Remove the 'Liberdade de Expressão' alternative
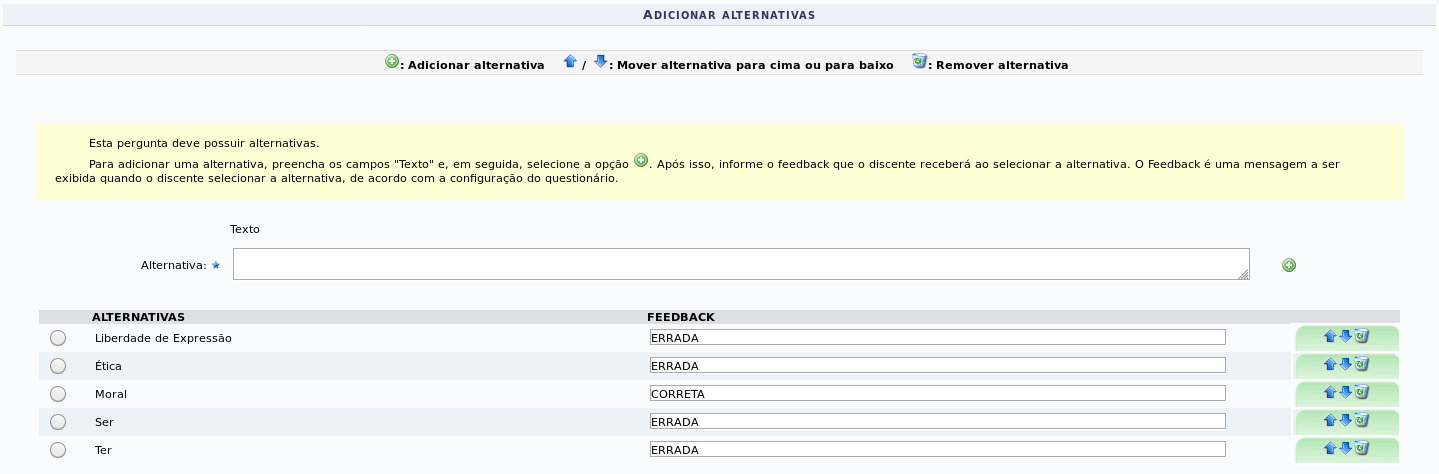The width and height of the screenshot is (1439, 474). 1361,336
